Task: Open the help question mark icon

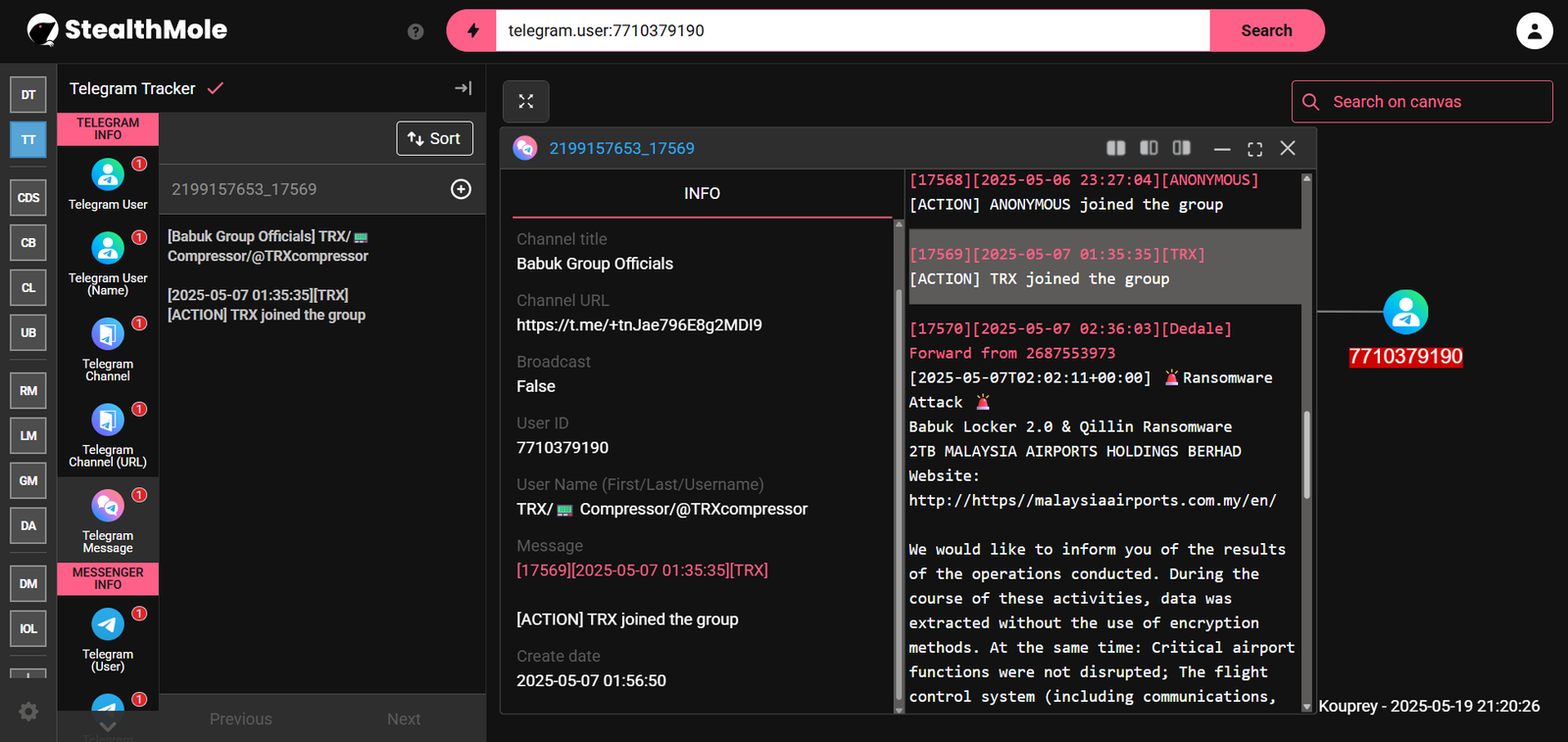Action: (x=416, y=31)
